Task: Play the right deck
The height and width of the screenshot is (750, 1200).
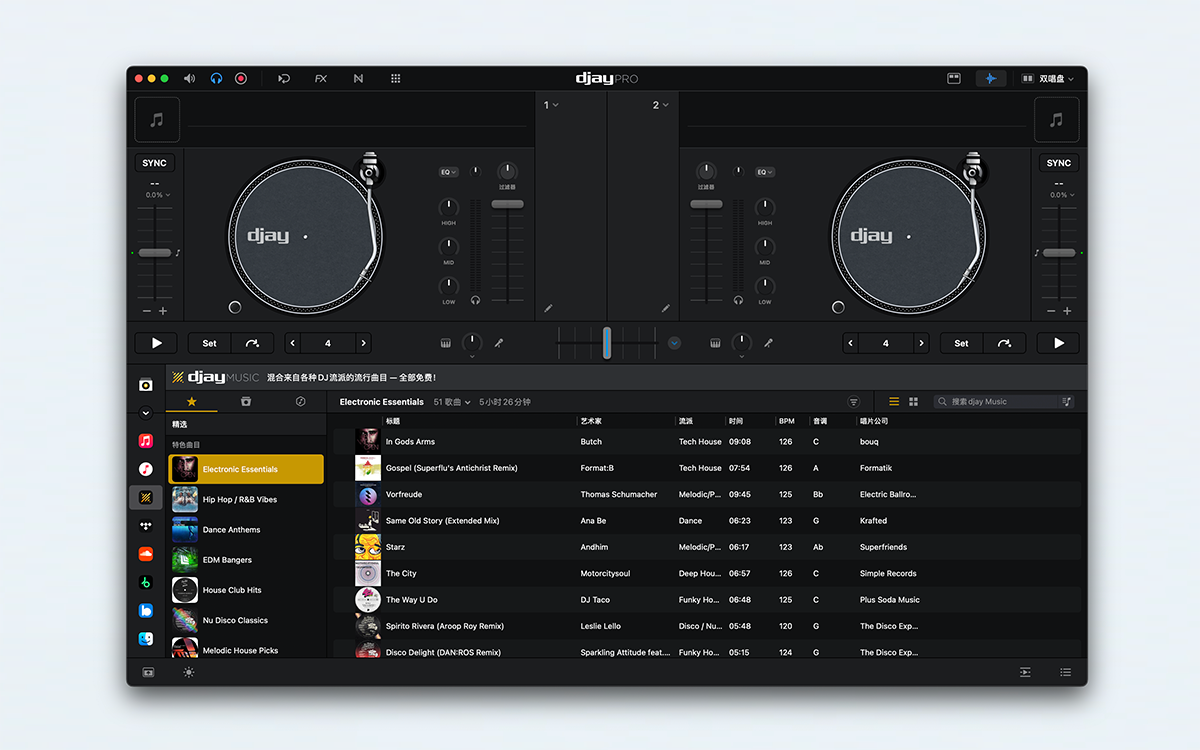Action: [x=1058, y=343]
